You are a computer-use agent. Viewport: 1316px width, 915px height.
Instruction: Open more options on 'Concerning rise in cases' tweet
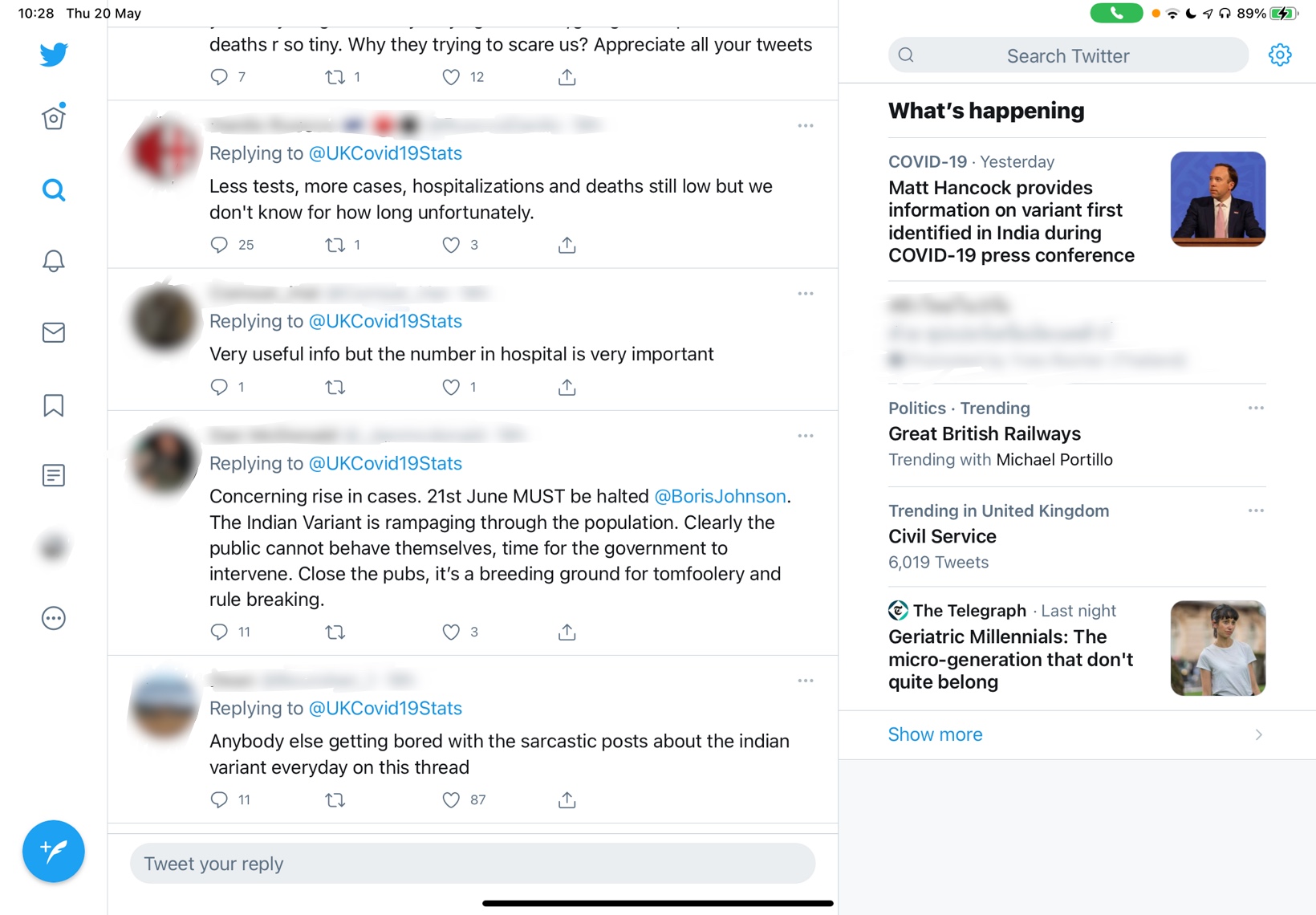[x=806, y=436]
